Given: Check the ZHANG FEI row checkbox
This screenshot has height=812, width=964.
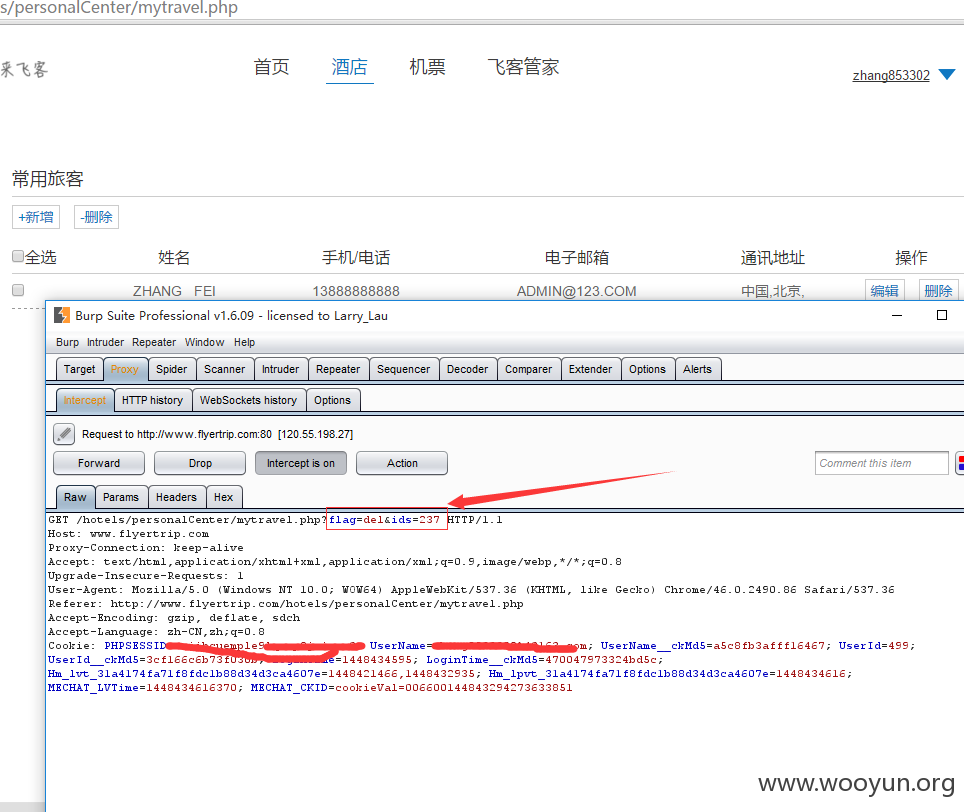Looking at the screenshot, I should (x=18, y=290).
